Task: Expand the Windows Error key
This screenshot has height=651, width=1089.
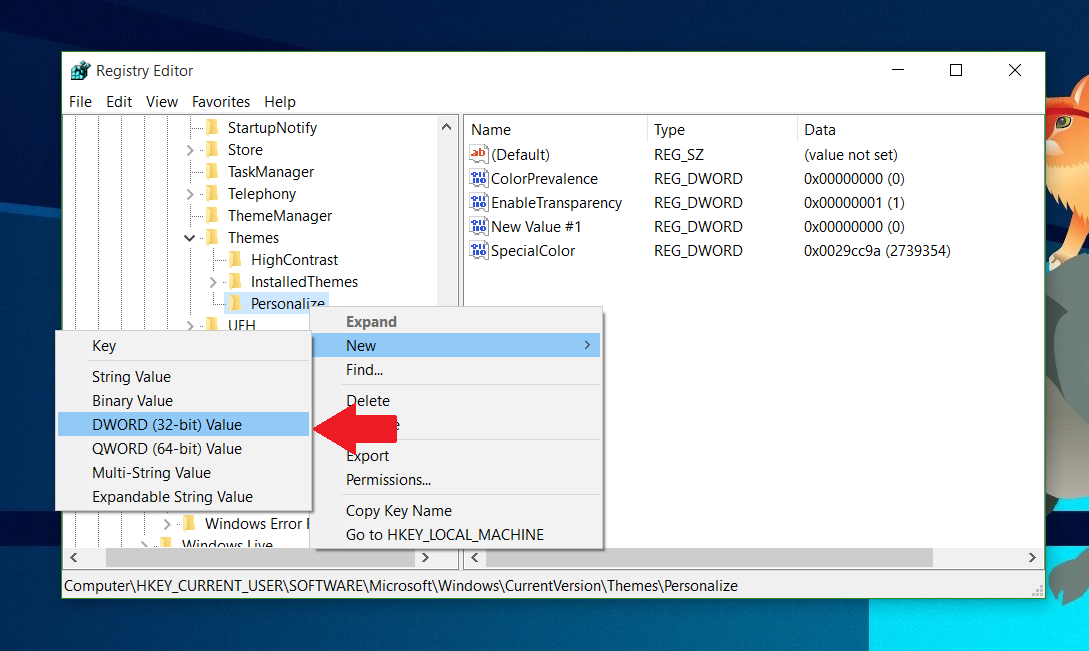Action: coord(167,524)
